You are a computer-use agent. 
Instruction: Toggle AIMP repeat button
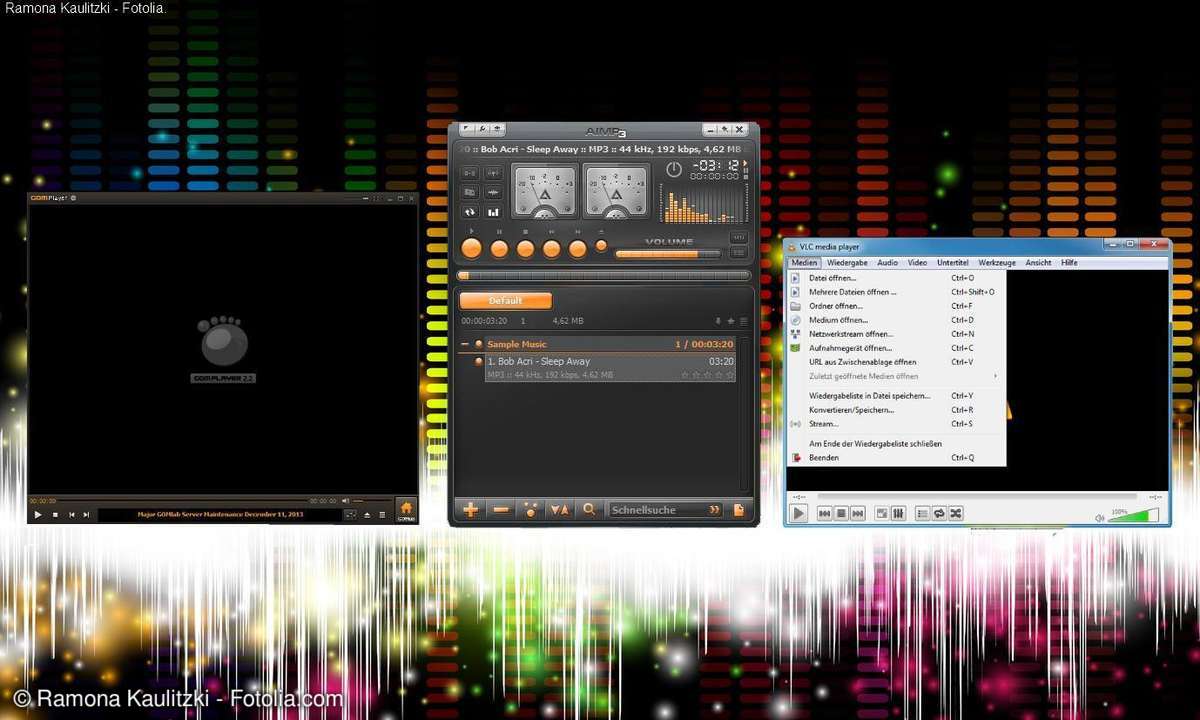point(469,212)
